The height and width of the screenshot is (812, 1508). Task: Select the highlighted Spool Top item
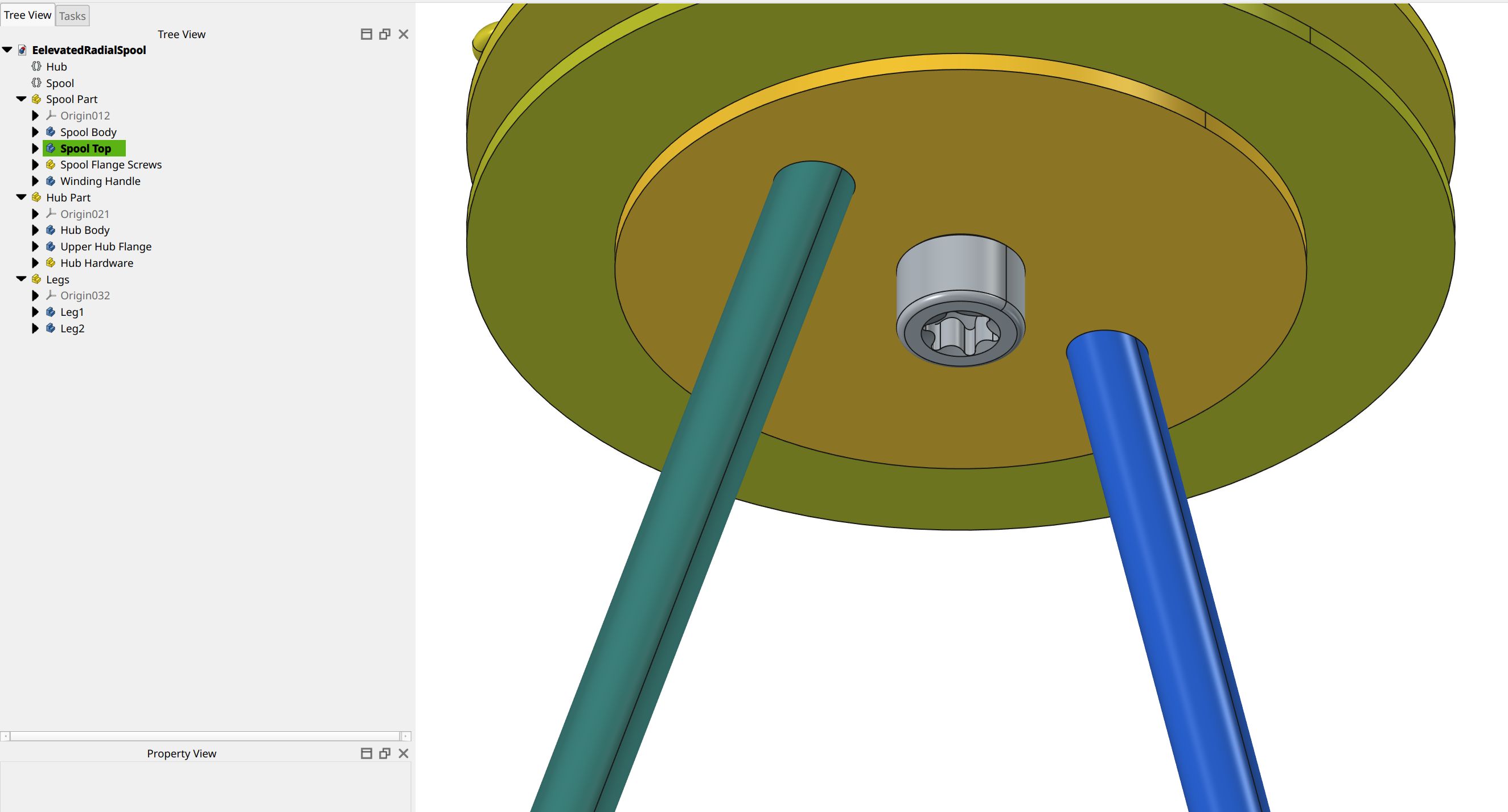[85, 148]
